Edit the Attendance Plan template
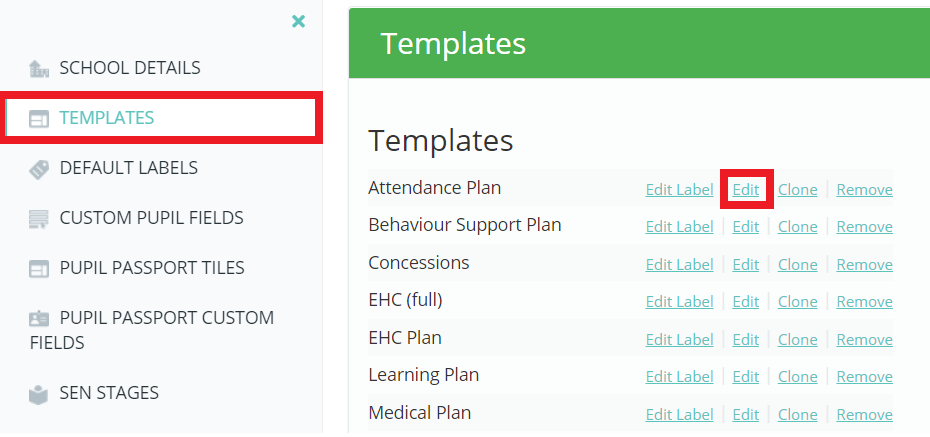 click(746, 190)
